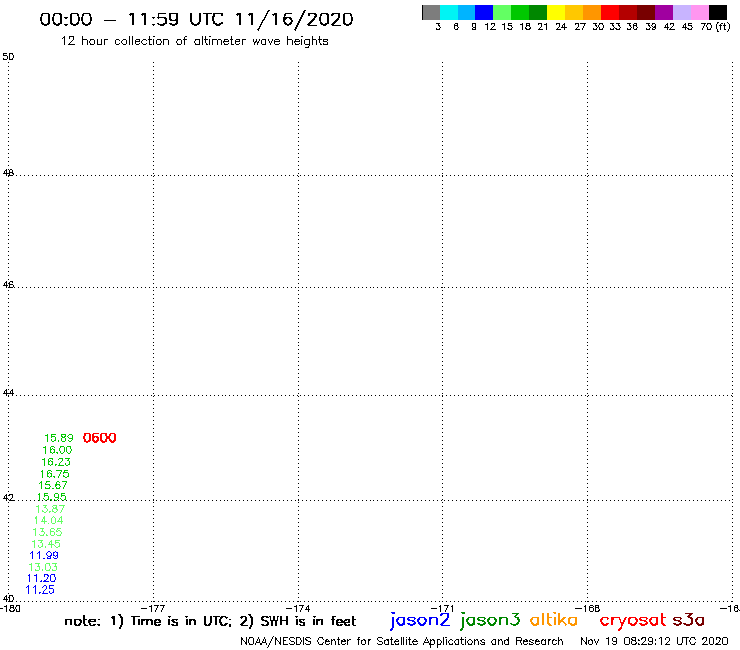This screenshot has height=650, width=740.
Task: Click the chart title with date 11/16/2020
Action: (x=196, y=20)
